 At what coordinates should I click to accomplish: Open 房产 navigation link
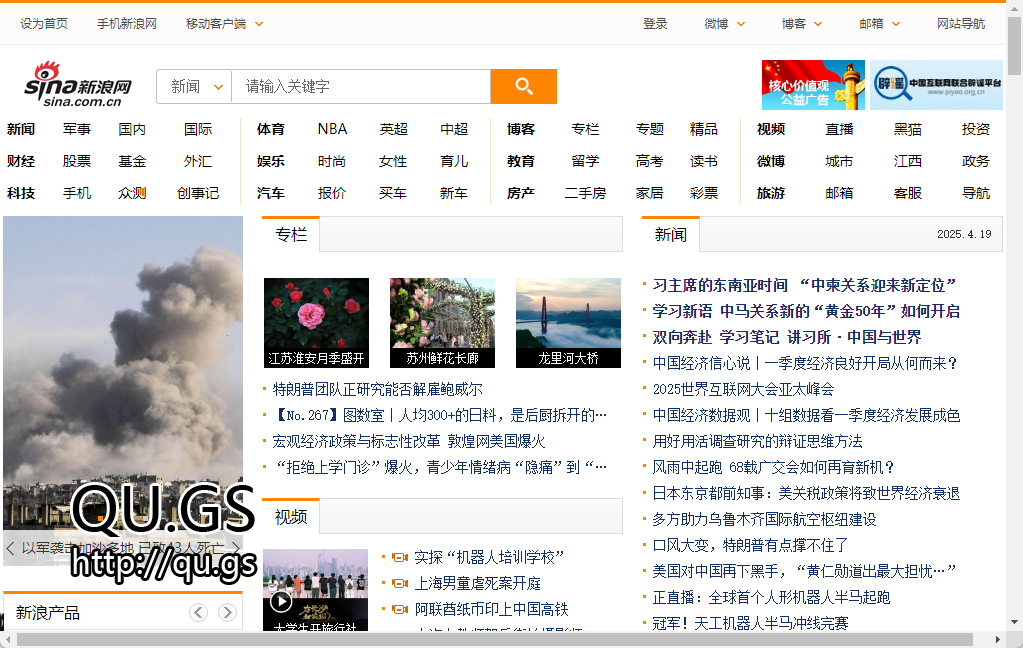(x=521, y=193)
